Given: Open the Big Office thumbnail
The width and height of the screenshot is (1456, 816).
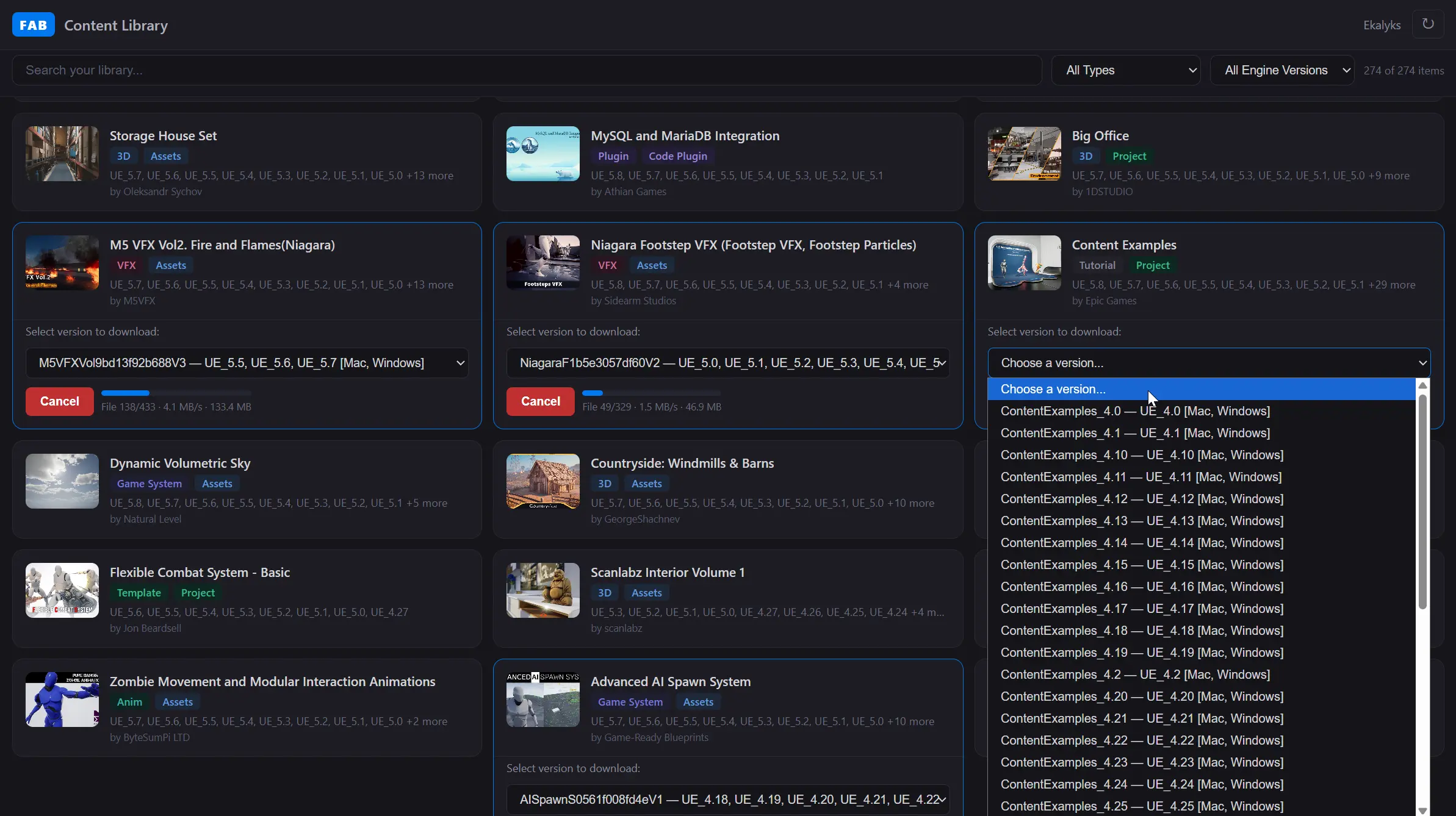Looking at the screenshot, I should [1025, 154].
